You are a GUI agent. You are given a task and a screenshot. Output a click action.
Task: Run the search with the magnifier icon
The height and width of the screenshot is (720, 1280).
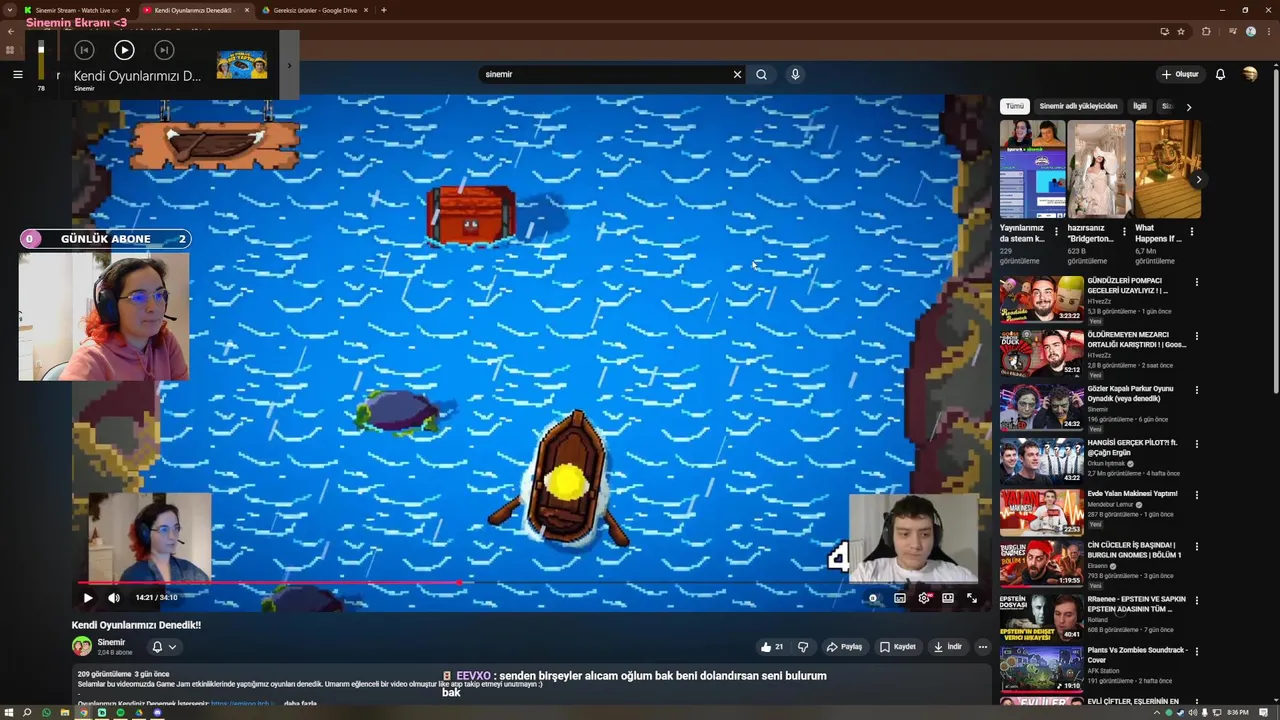pyautogui.click(x=761, y=74)
